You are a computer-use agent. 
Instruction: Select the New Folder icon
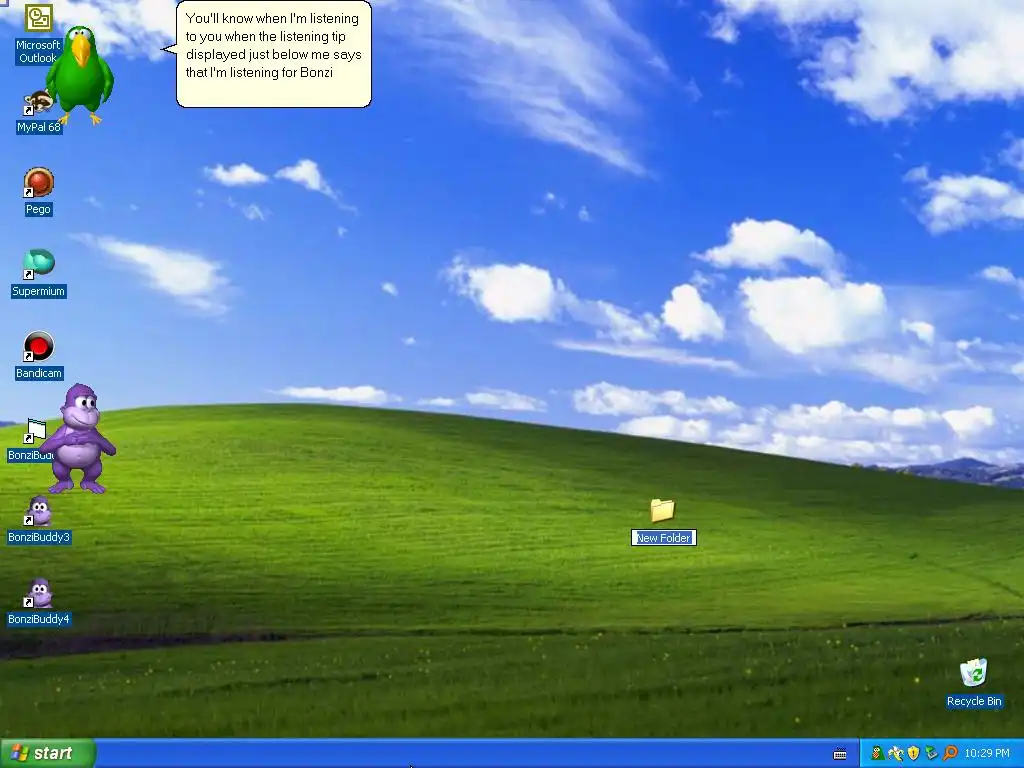coord(662,511)
